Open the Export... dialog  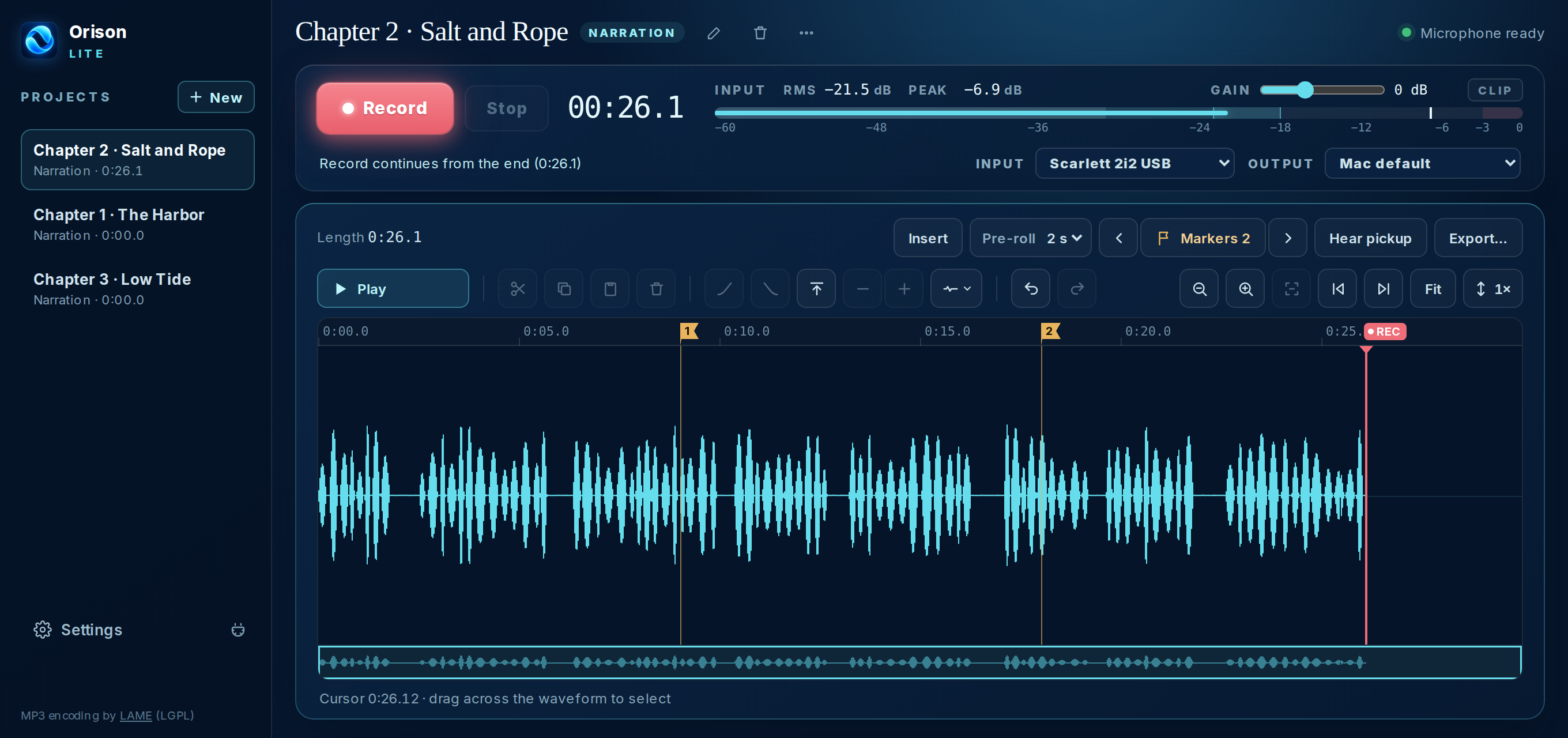pos(1478,238)
